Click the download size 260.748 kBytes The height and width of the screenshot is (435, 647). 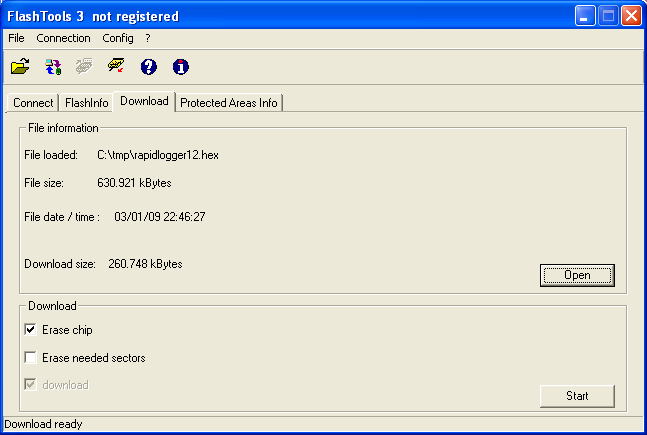click(145, 264)
